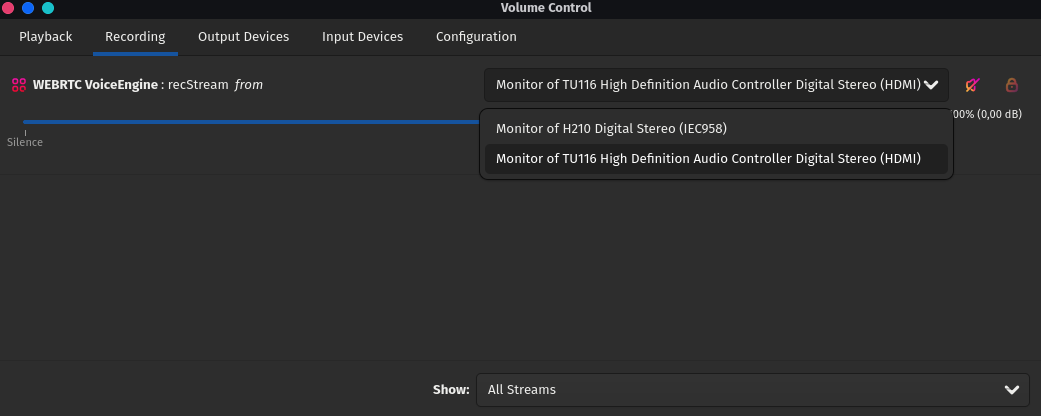Expand the All Streams show dropdown
The height and width of the screenshot is (416, 1041).
(x=752, y=389)
